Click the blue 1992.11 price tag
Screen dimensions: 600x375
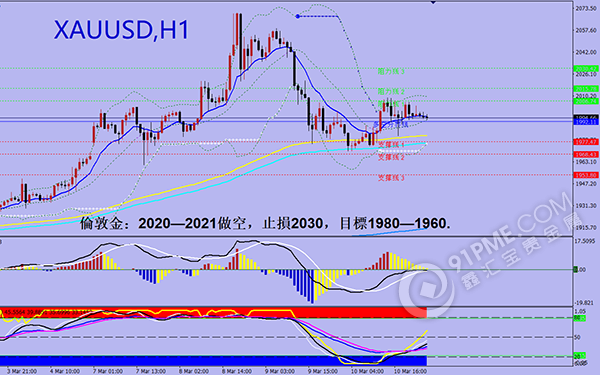coord(586,122)
